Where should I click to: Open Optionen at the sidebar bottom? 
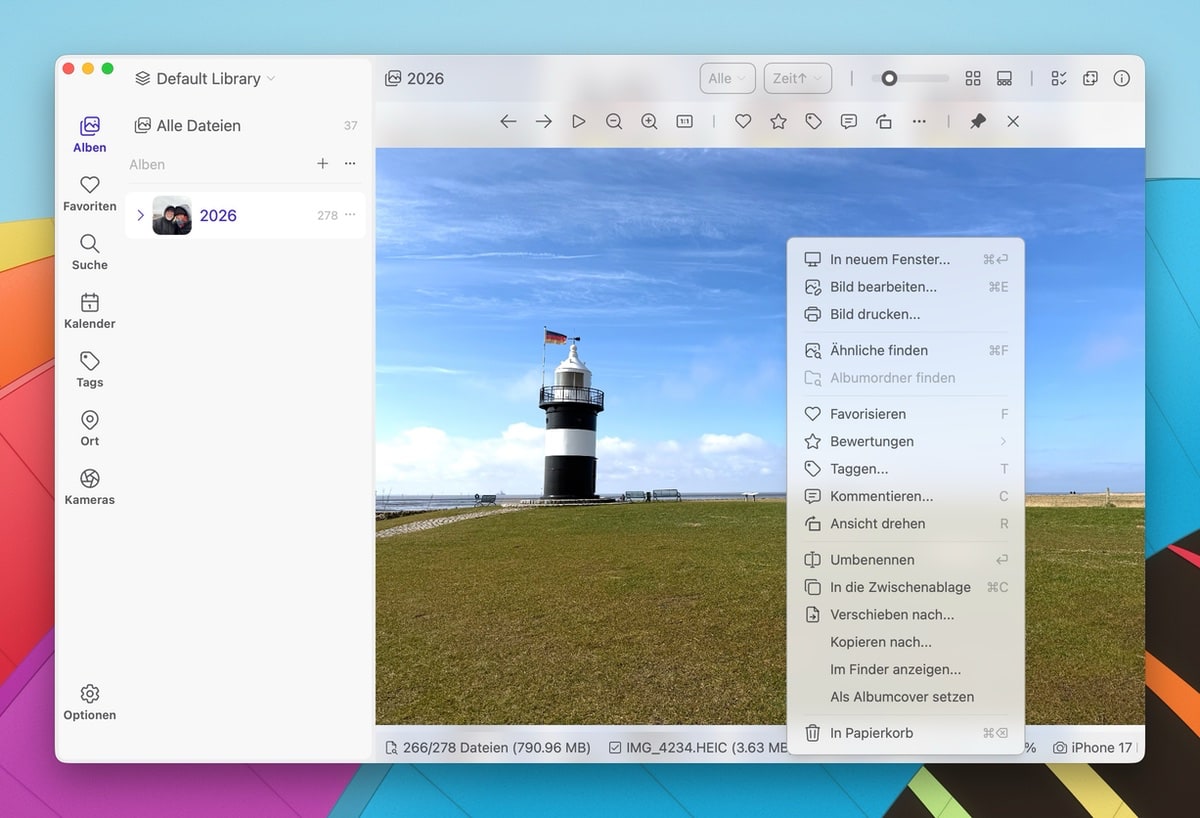[x=89, y=701]
